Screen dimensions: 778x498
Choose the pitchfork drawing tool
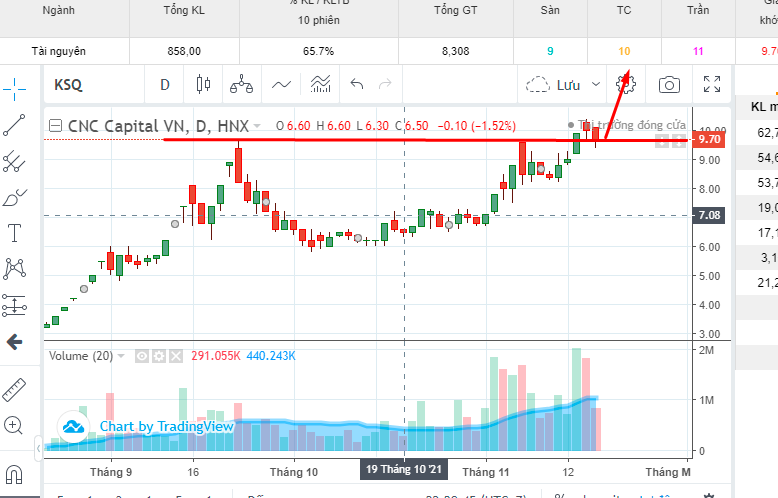coord(14,161)
